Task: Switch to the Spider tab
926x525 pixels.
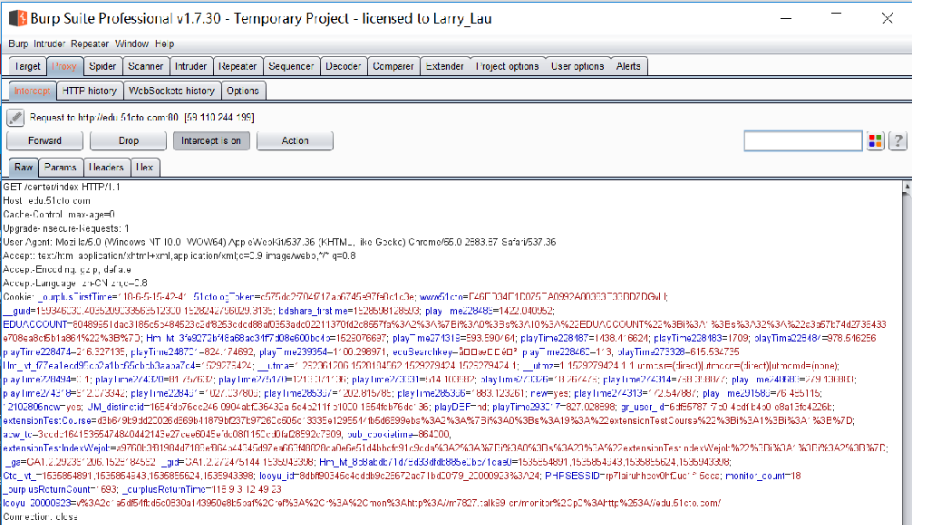Action: pos(102,66)
